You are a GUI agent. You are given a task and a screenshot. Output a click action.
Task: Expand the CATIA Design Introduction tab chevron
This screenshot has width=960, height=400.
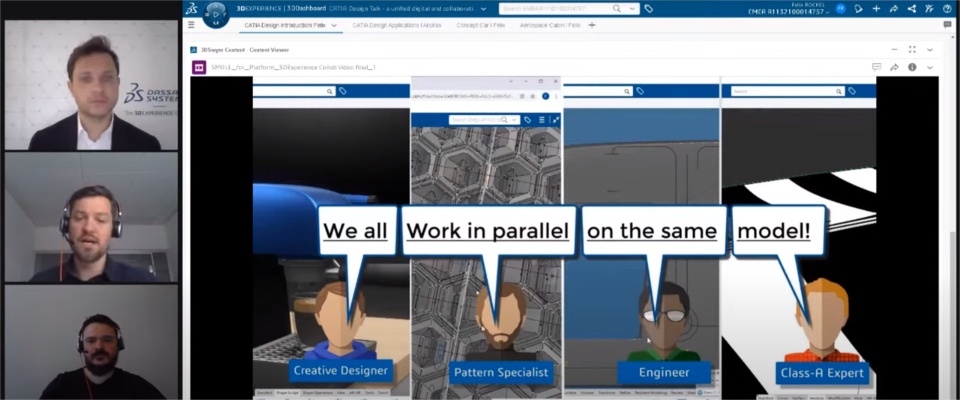[x=334, y=25]
